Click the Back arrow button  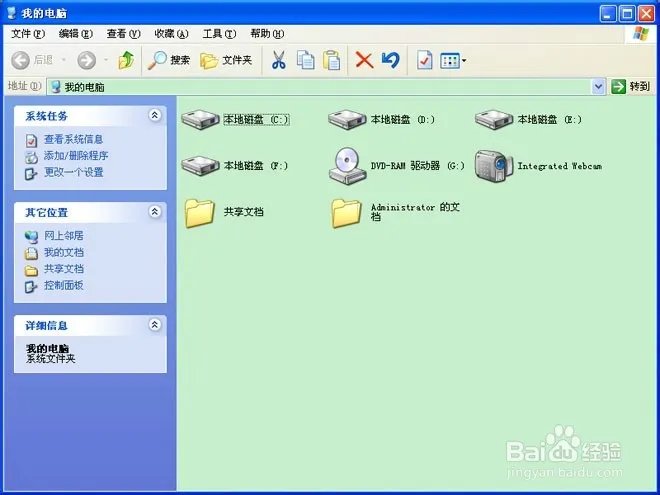20,61
